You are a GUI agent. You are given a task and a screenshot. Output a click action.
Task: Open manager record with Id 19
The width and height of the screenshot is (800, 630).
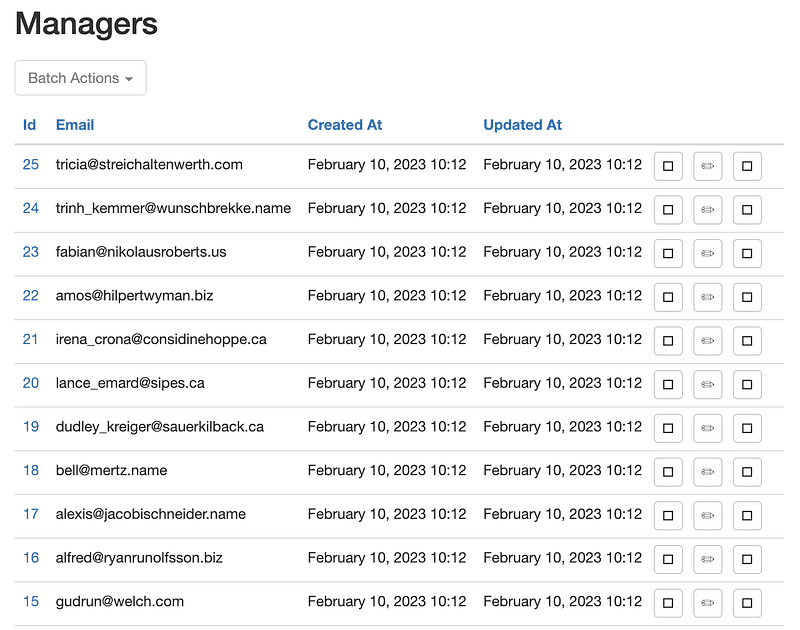tap(30, 427)
